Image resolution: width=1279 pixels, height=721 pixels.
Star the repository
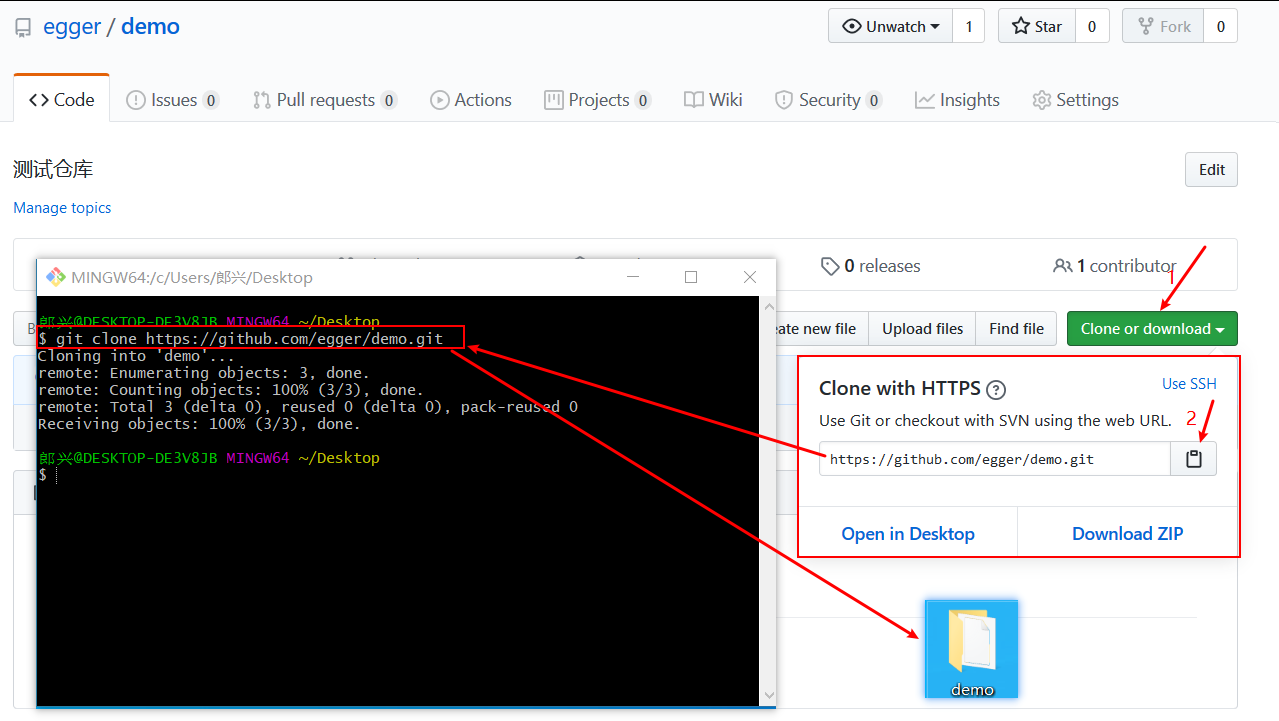[x=1037, y=27]
